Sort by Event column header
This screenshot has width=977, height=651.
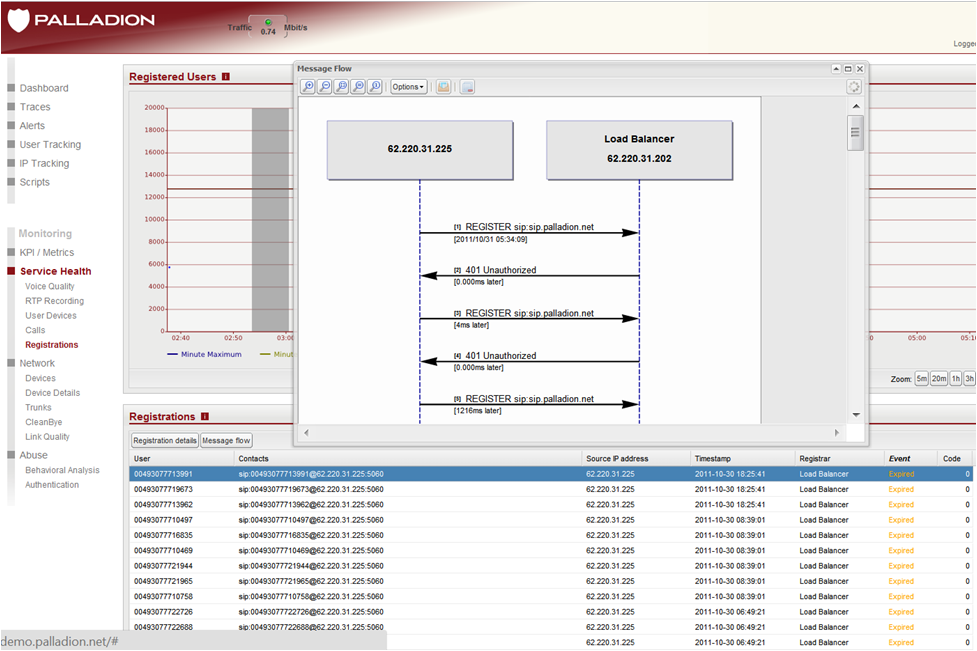(911, 459)
